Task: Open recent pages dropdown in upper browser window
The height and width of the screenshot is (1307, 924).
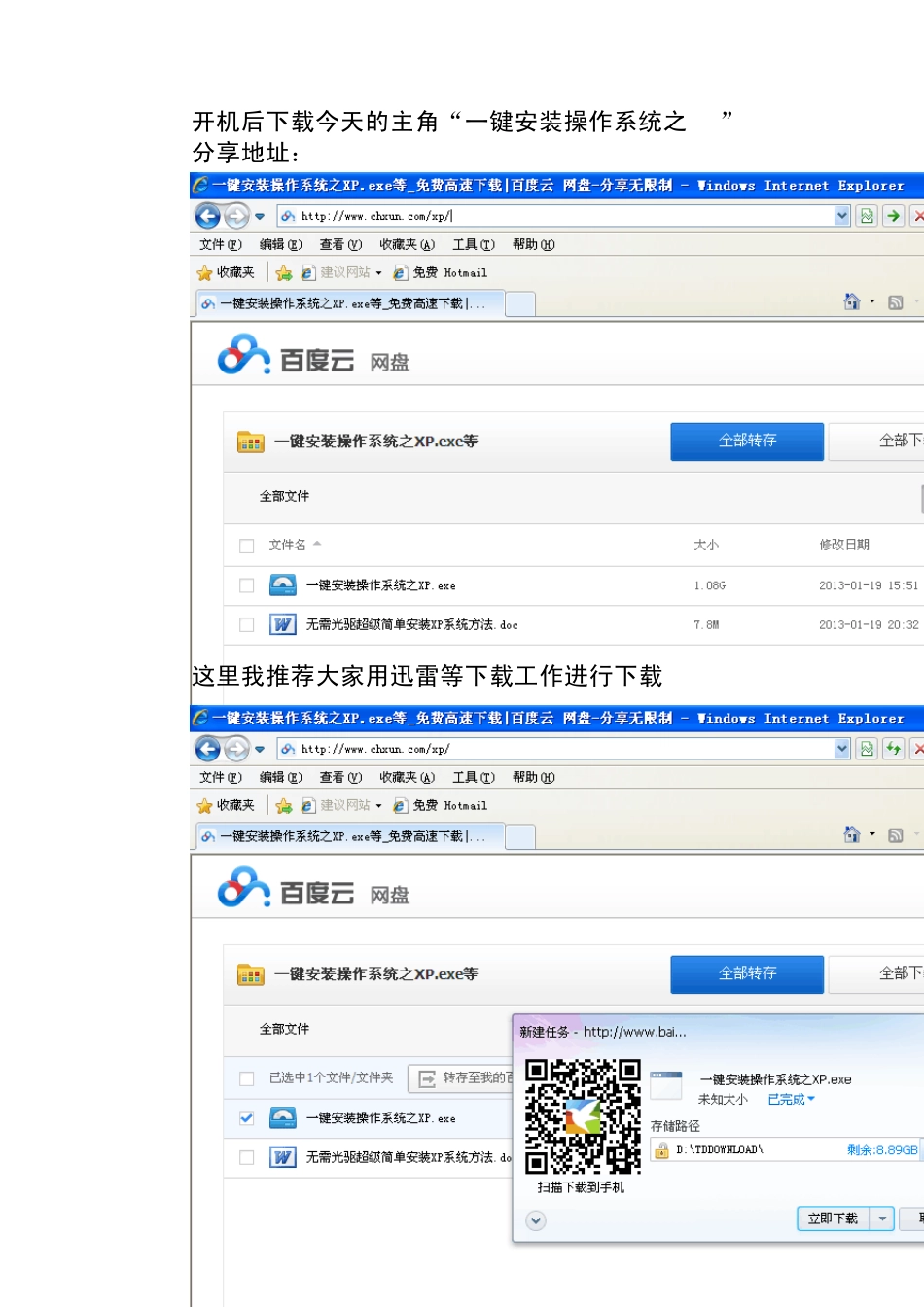Action: pos(260,216)
